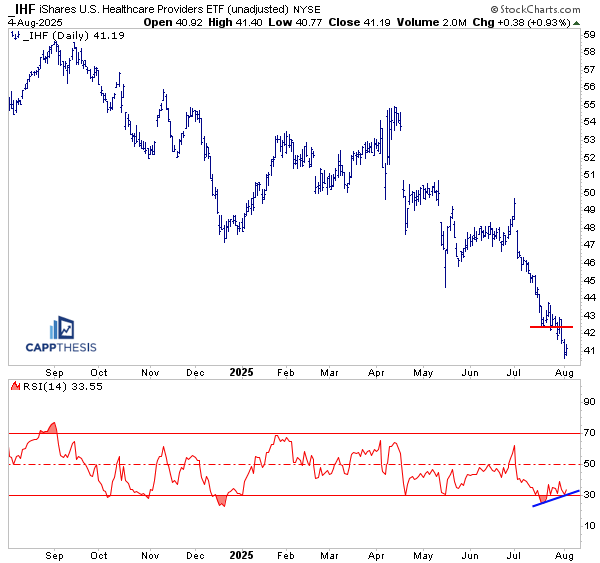Click the 42 label on the price axis

coord(589,333)
